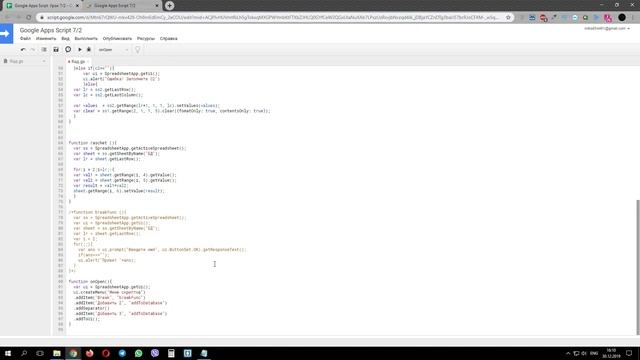This screenshot has height=360, width=640.
Task: Open Task View on taskbar
Action: coord(40,353)
